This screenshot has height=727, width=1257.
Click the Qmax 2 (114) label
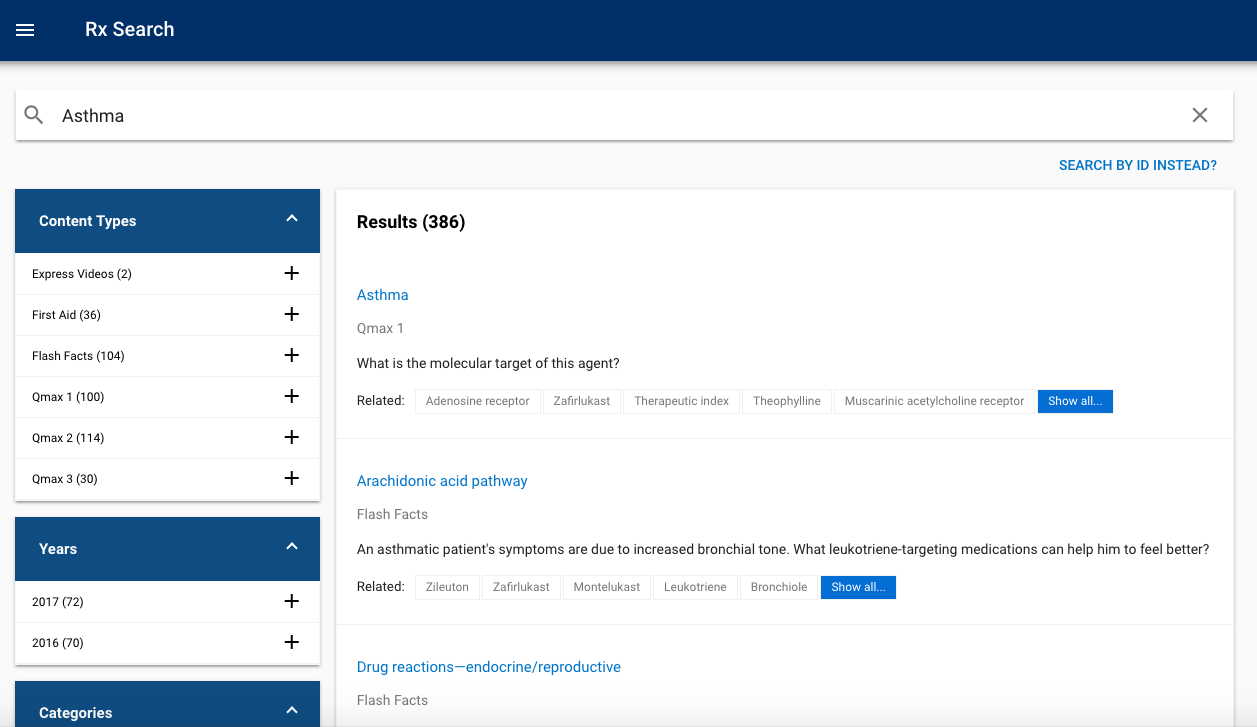point(68,438)
